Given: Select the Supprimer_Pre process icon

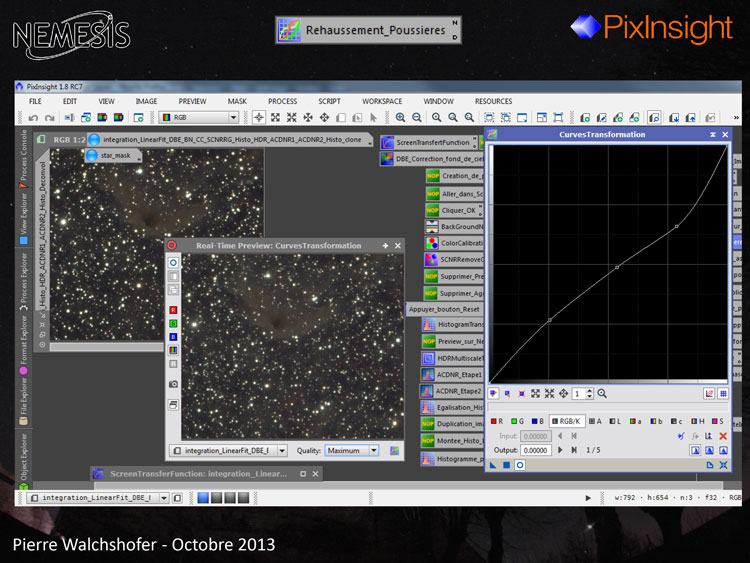Looking at the screenshot, I should coord(454,276).
